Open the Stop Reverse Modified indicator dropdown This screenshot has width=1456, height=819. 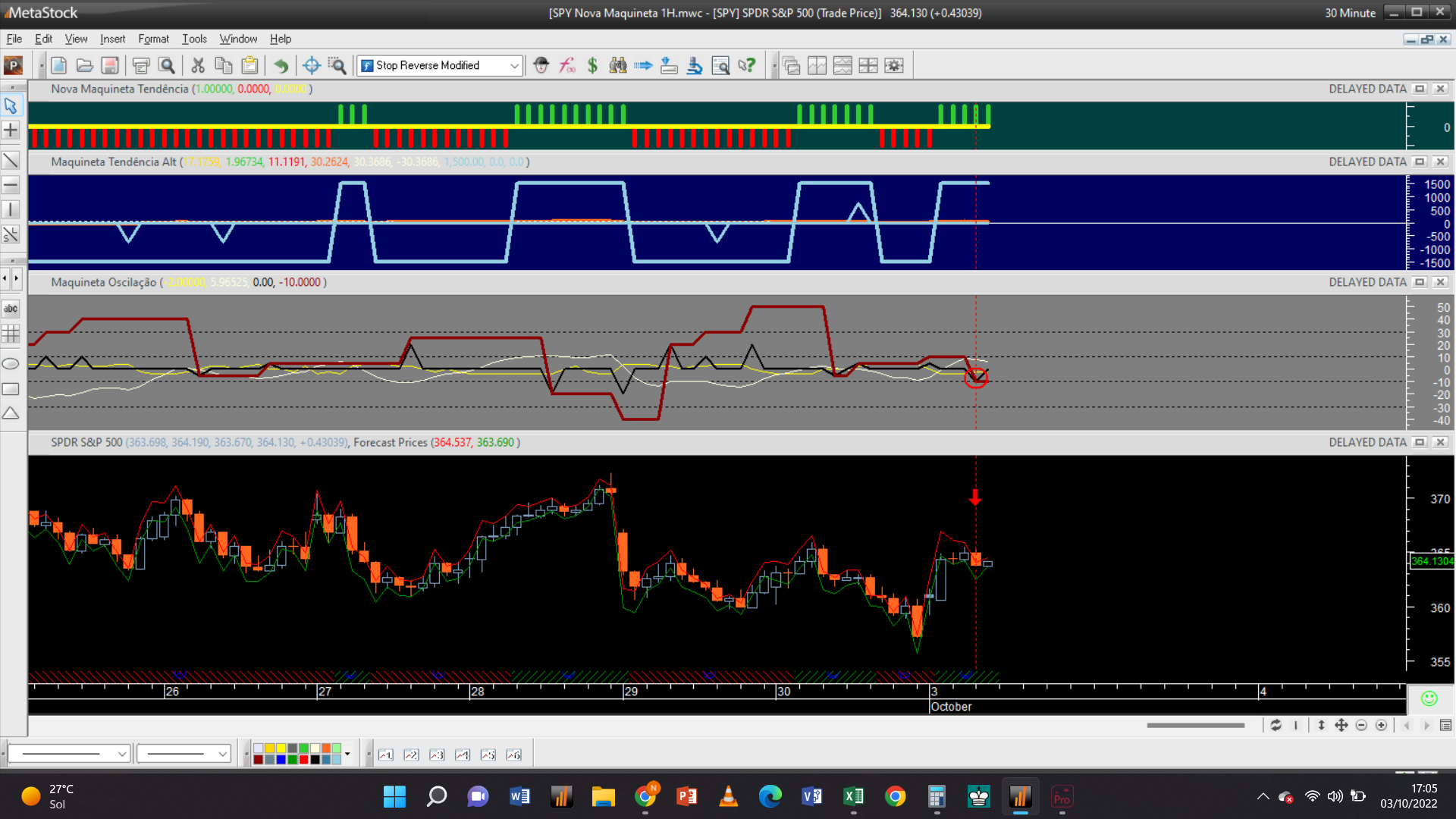[514, 66]
